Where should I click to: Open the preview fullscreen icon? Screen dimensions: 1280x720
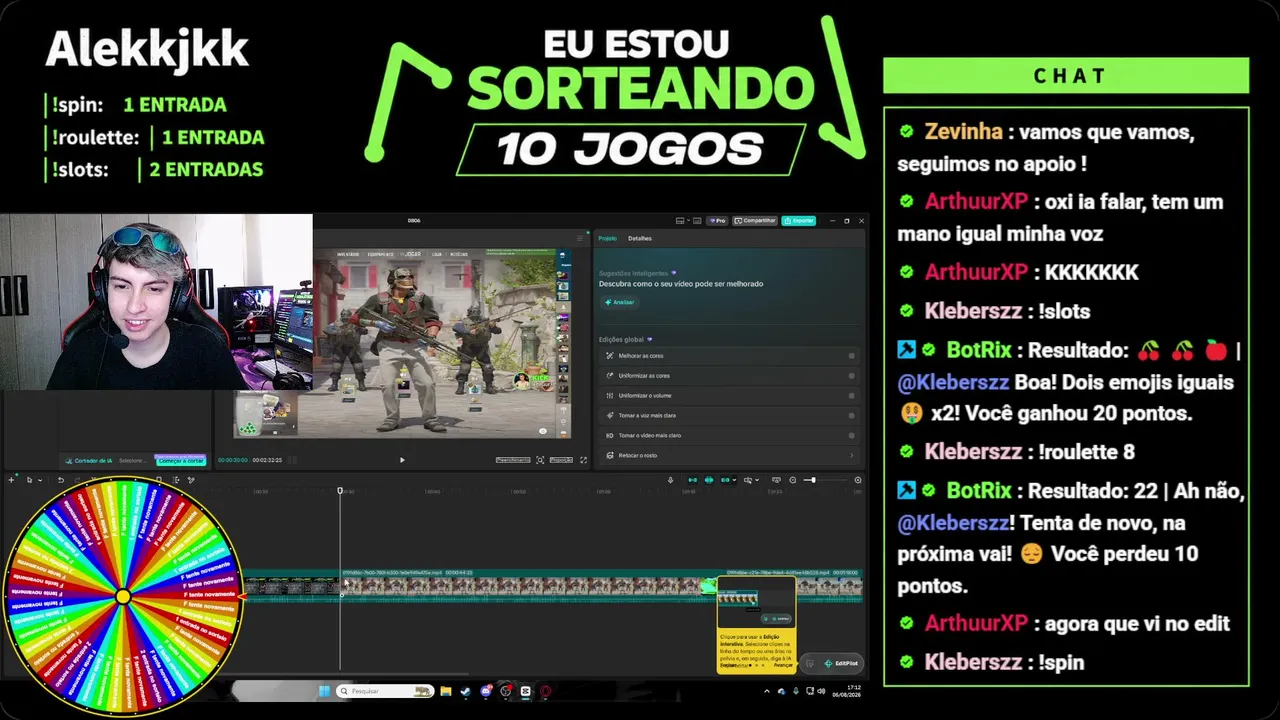584,460
